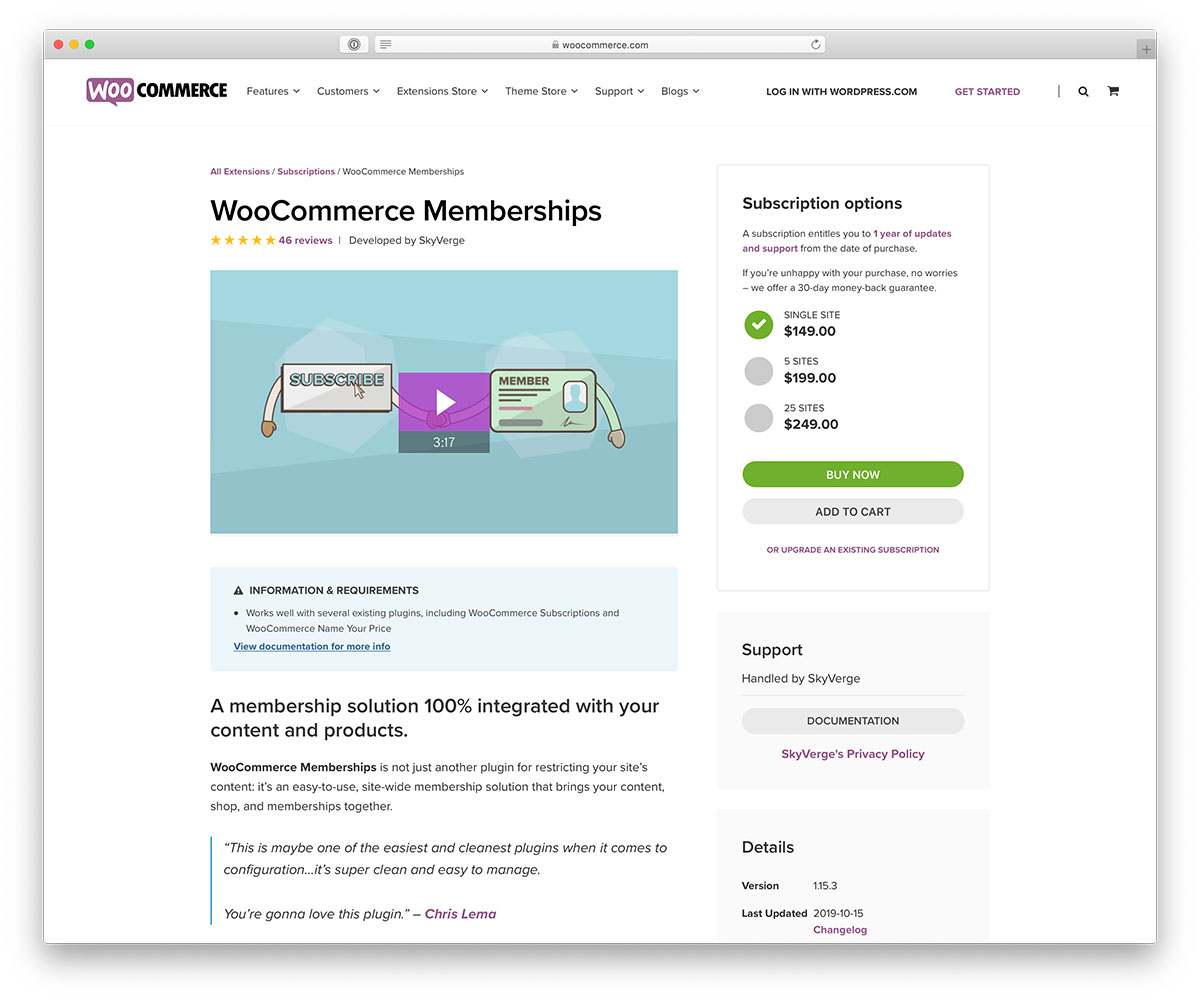Open the Extensions Store dropdown

442,91
